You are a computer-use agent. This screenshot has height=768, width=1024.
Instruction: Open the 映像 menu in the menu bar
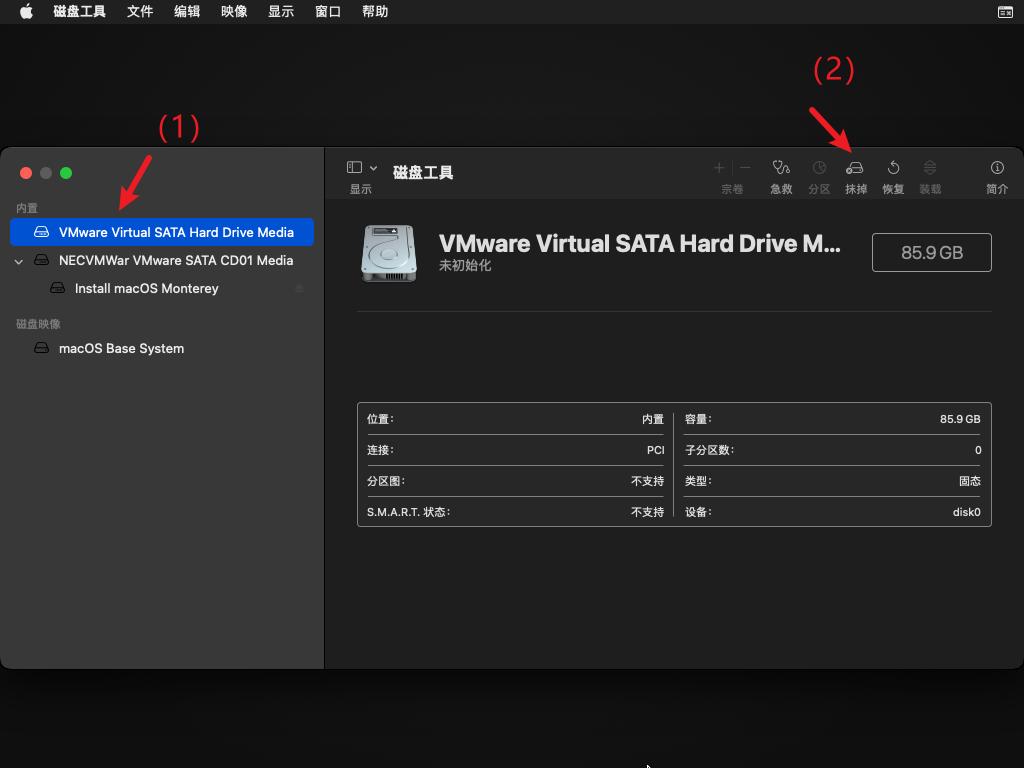click(233, 11)
